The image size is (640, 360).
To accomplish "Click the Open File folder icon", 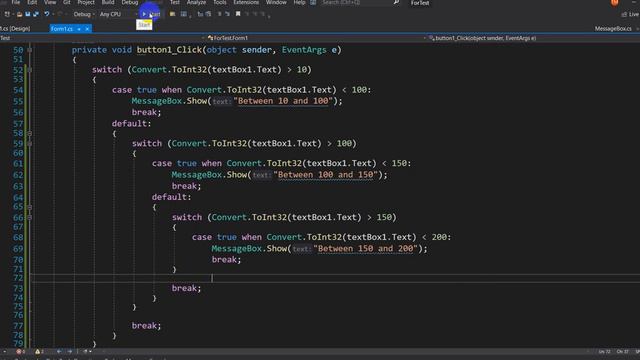I will coord(19,14).
